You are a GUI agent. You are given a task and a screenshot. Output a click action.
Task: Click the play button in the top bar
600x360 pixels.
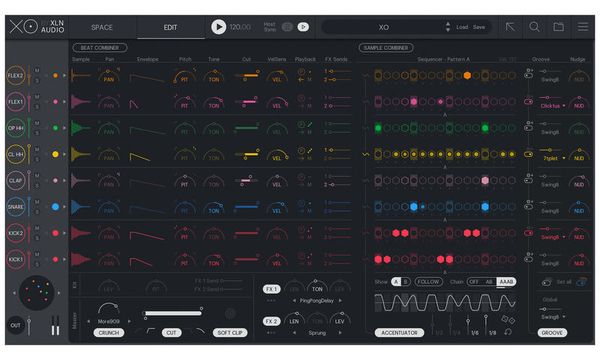(x=218, y=27)
